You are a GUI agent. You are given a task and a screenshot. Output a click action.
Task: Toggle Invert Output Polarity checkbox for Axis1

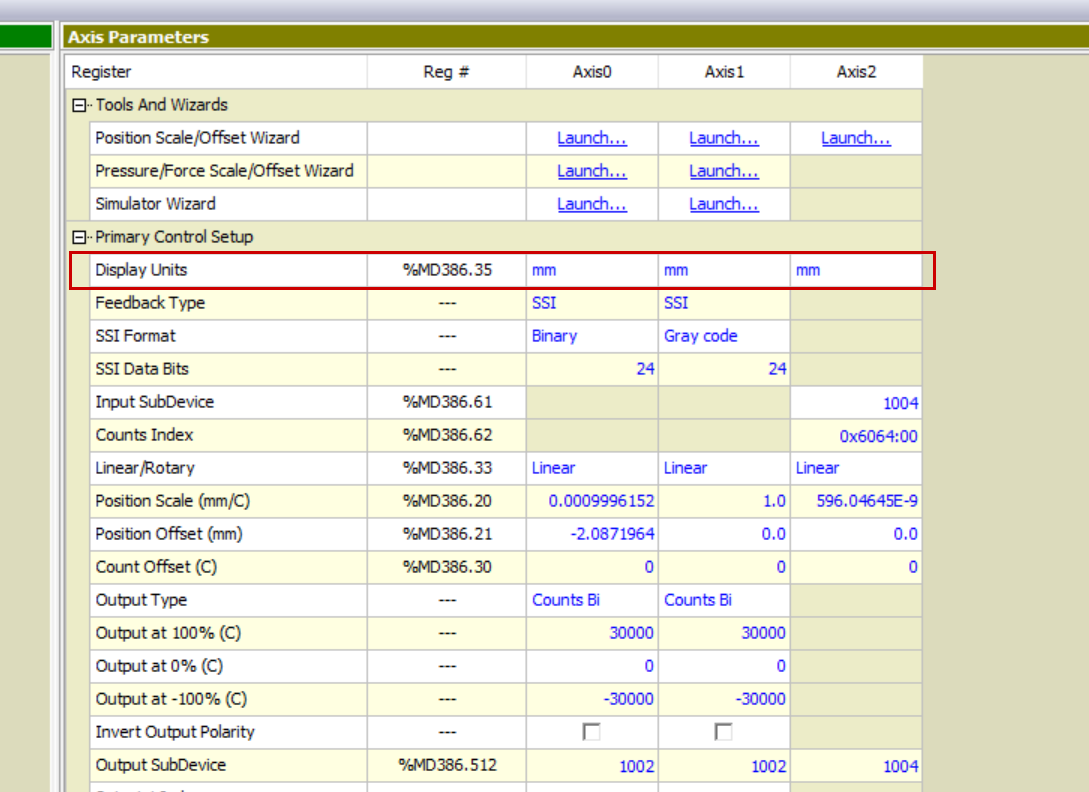click(723, 732)
